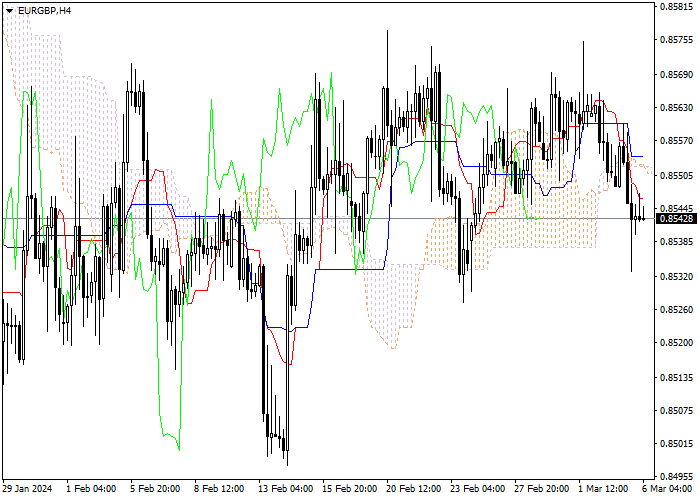Select the 23 Feb 04:00 time label
The image size is (700, 500).
click(477, 489)
